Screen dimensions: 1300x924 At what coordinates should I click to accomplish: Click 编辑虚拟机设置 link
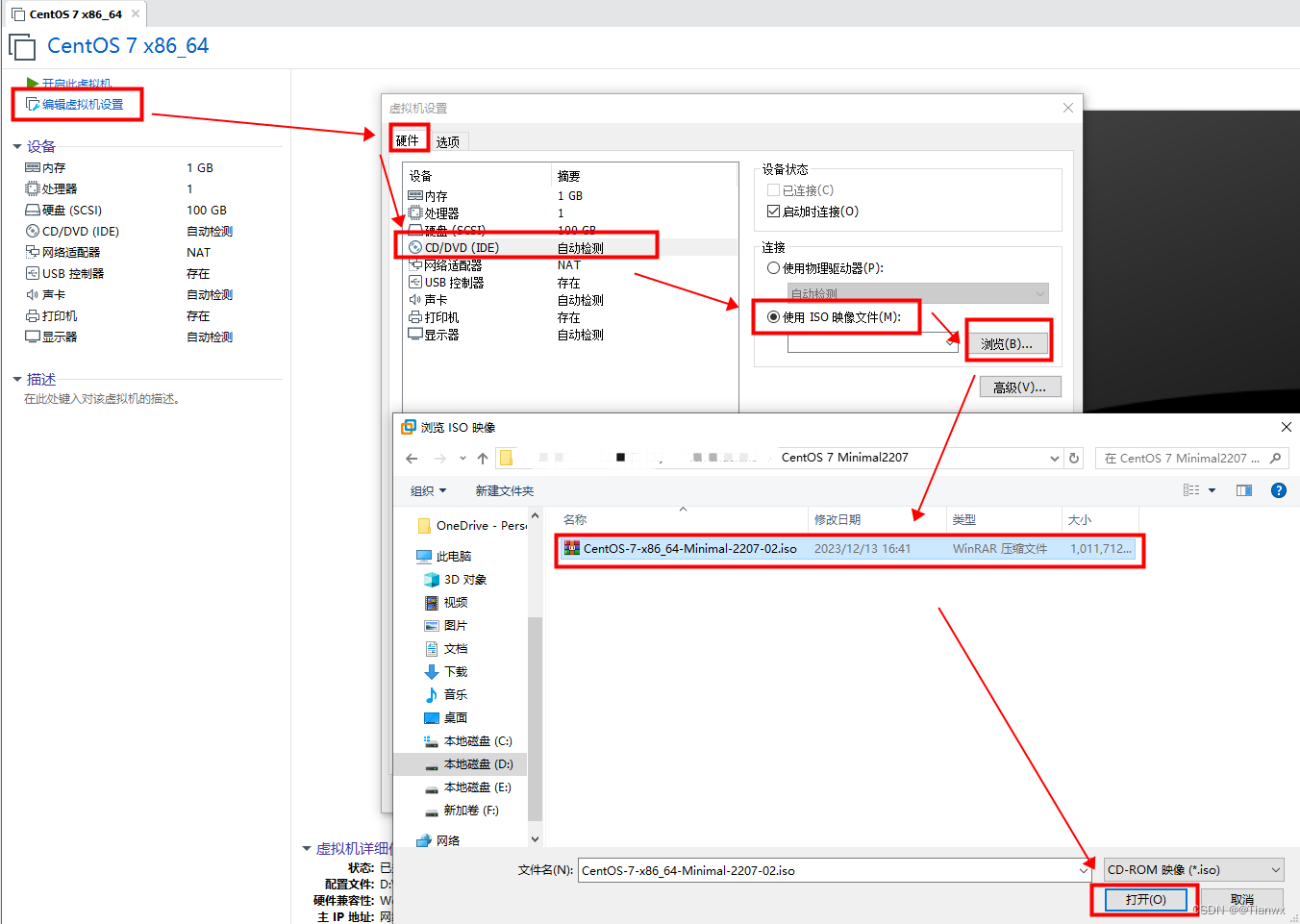pyautogui.click(x=83, y=104)
